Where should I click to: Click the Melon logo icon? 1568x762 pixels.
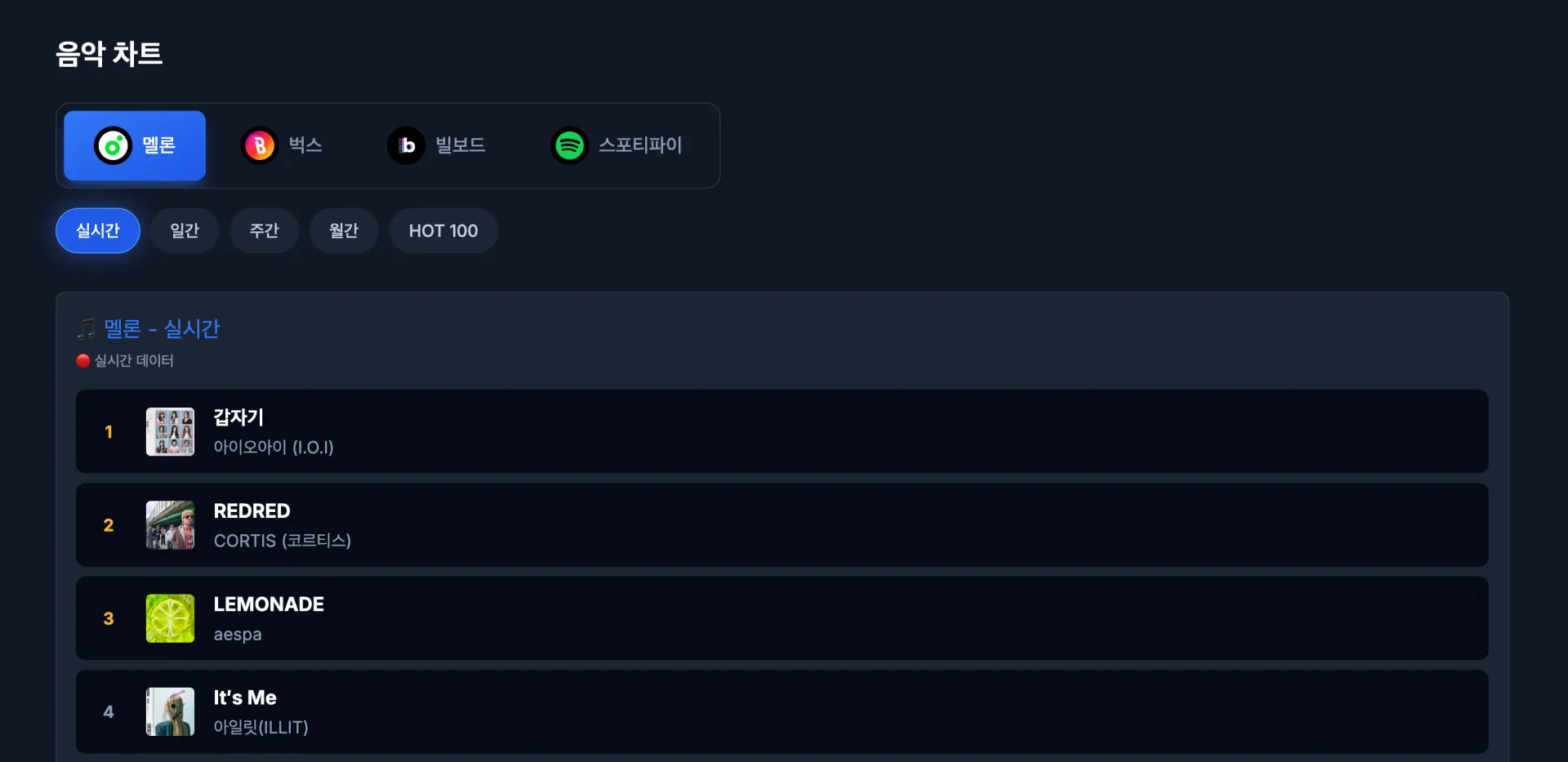point(113,146)
